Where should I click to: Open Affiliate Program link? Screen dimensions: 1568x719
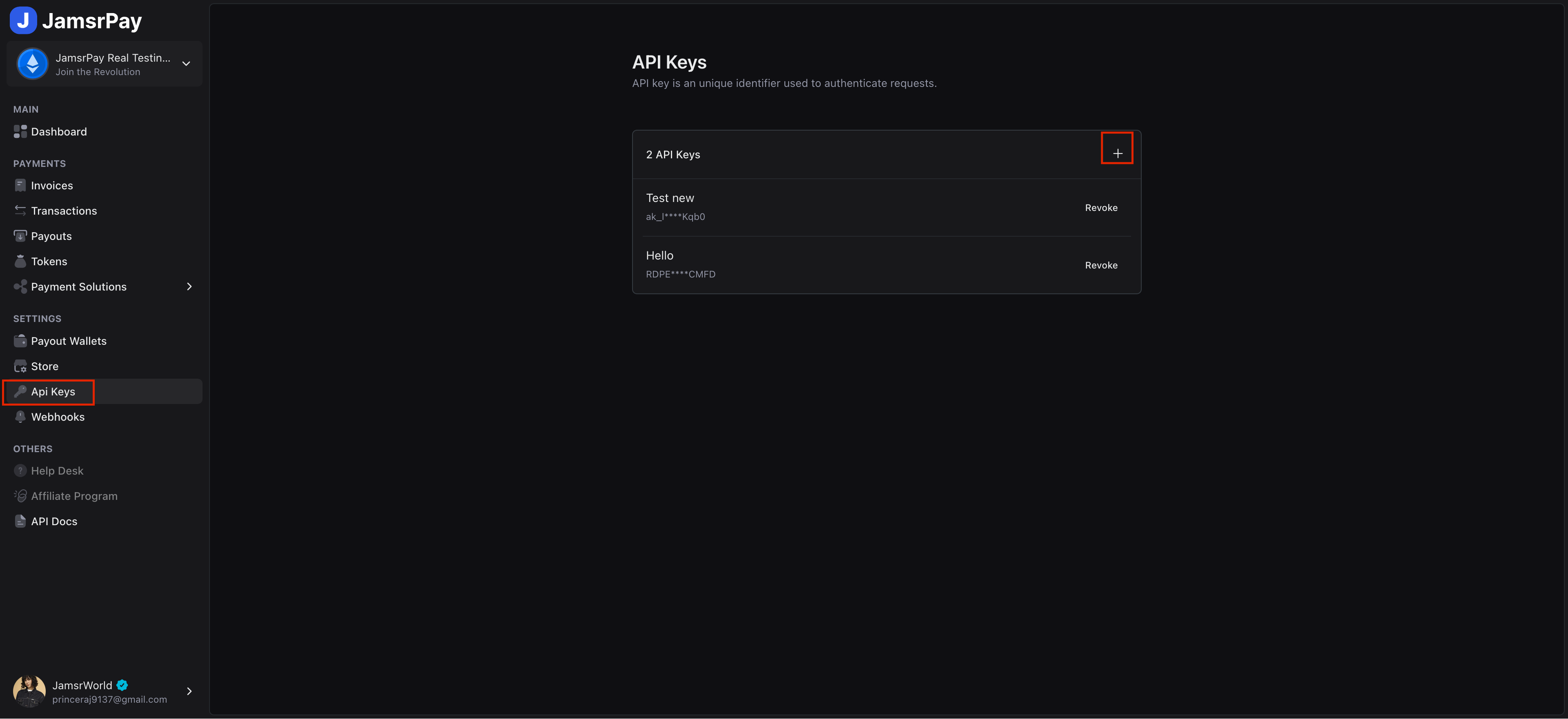pos(104,496)
